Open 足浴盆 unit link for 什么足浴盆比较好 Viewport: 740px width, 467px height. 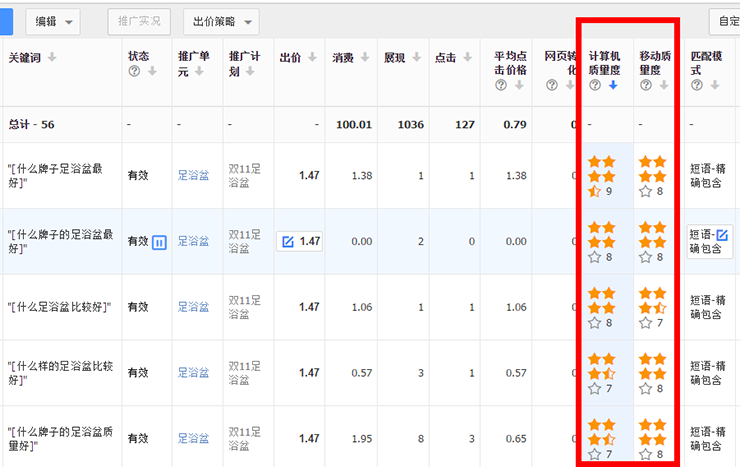click(193, 307)
